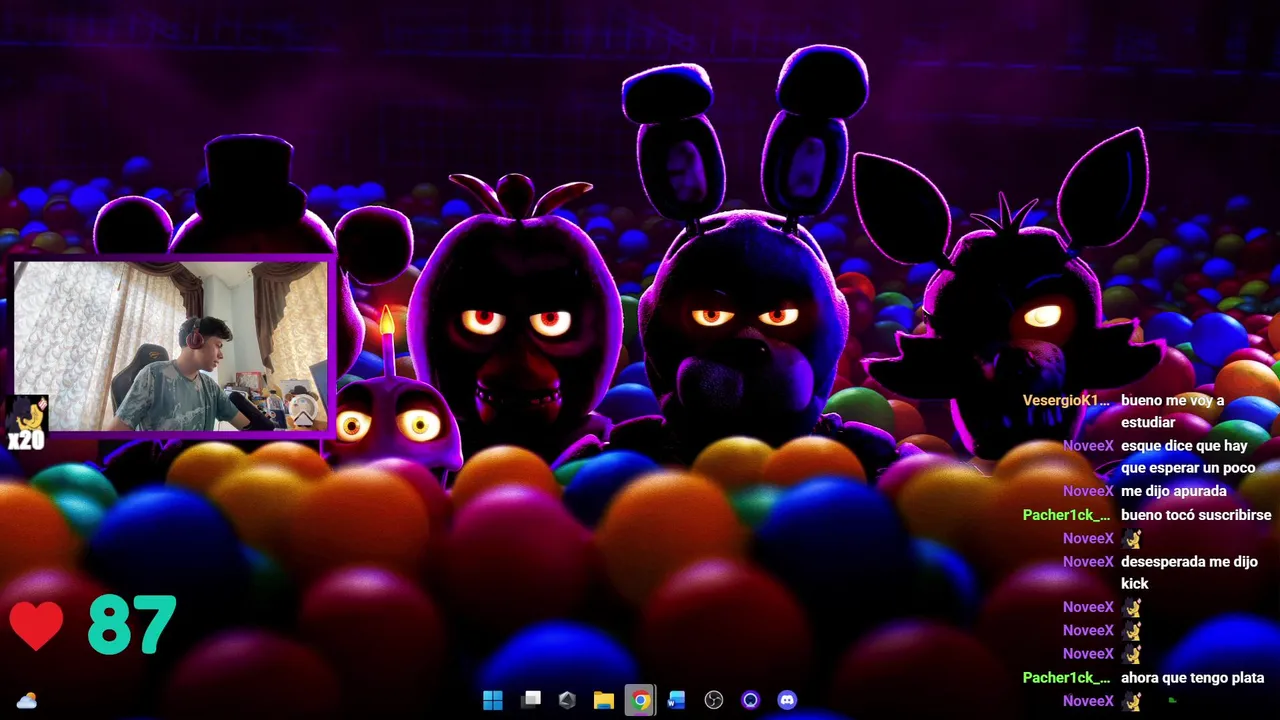Open the Windows Start menu
1280x720 pixels.
pyautogui.click(x=493, y=700)
